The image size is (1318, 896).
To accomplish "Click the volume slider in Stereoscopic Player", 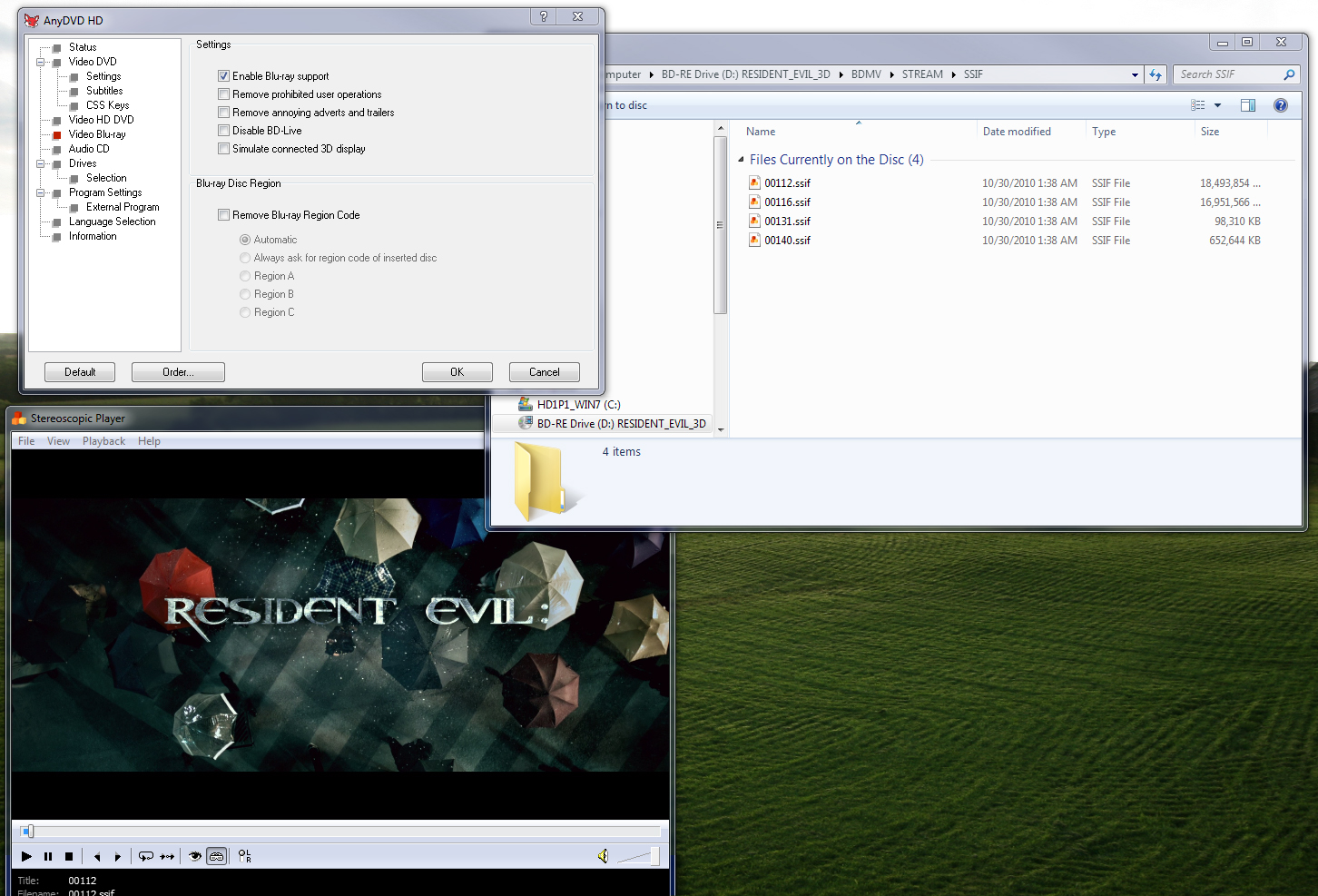I will pos(639,856).
